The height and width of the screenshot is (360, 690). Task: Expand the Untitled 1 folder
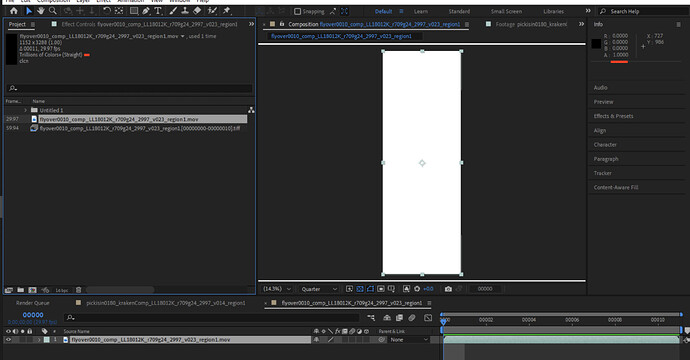tap(26, 110)
